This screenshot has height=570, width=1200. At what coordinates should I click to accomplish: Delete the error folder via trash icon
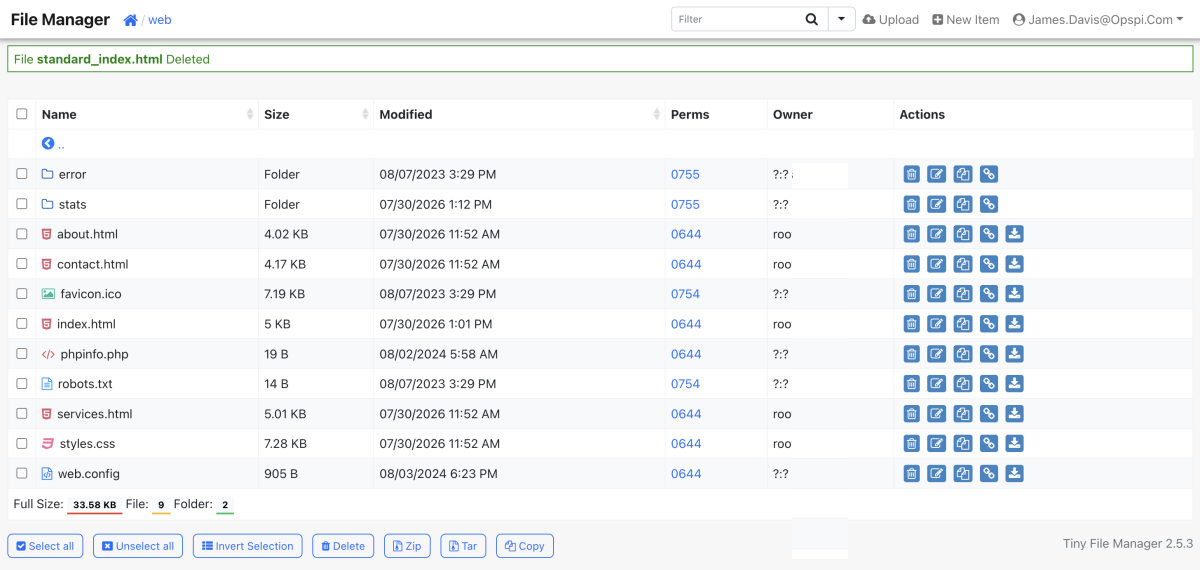pos(911,174)
